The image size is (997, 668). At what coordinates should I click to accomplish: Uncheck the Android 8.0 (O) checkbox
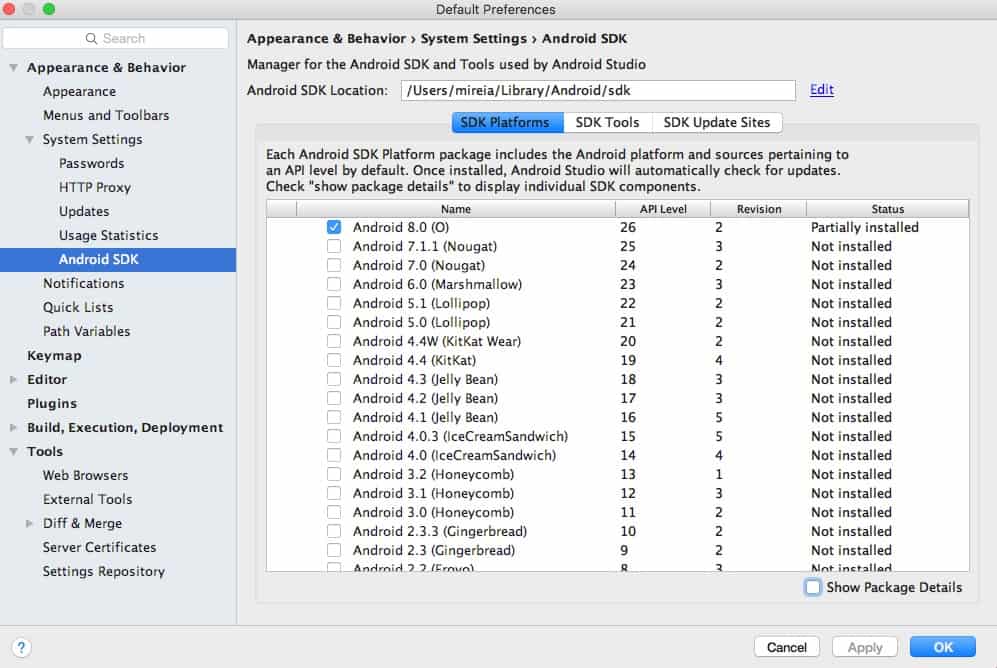334,227
